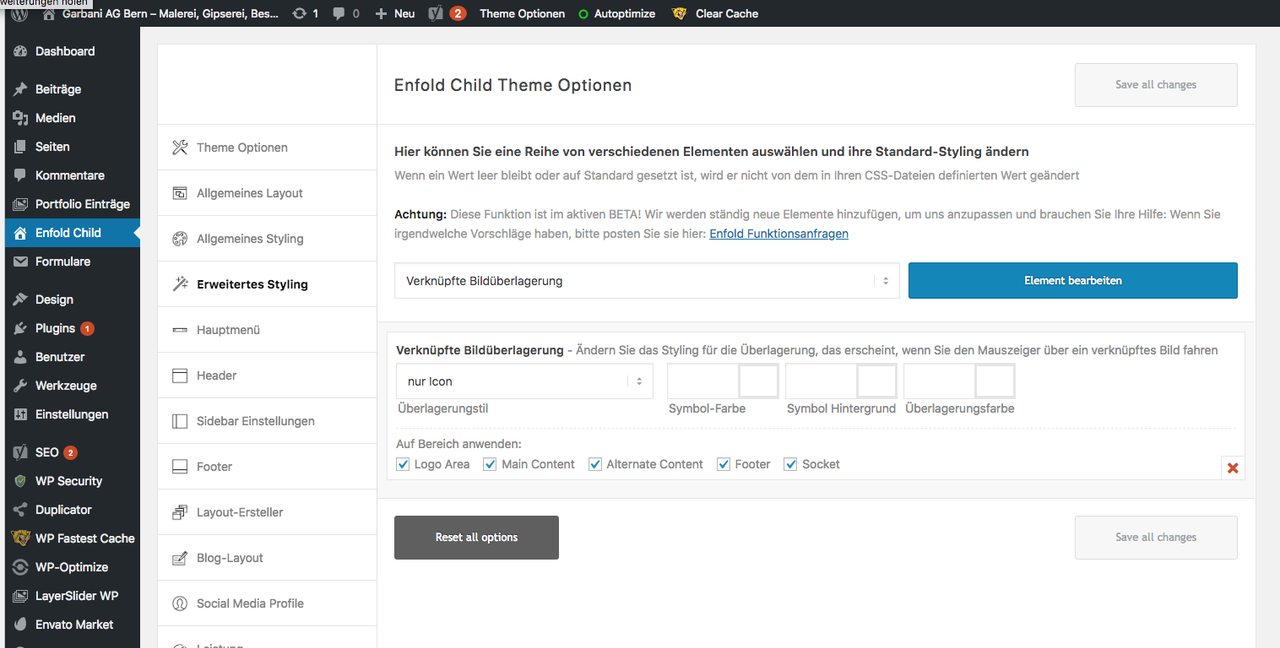Click the Medien media icon
1280x648 pixels.
pos(20,118)
